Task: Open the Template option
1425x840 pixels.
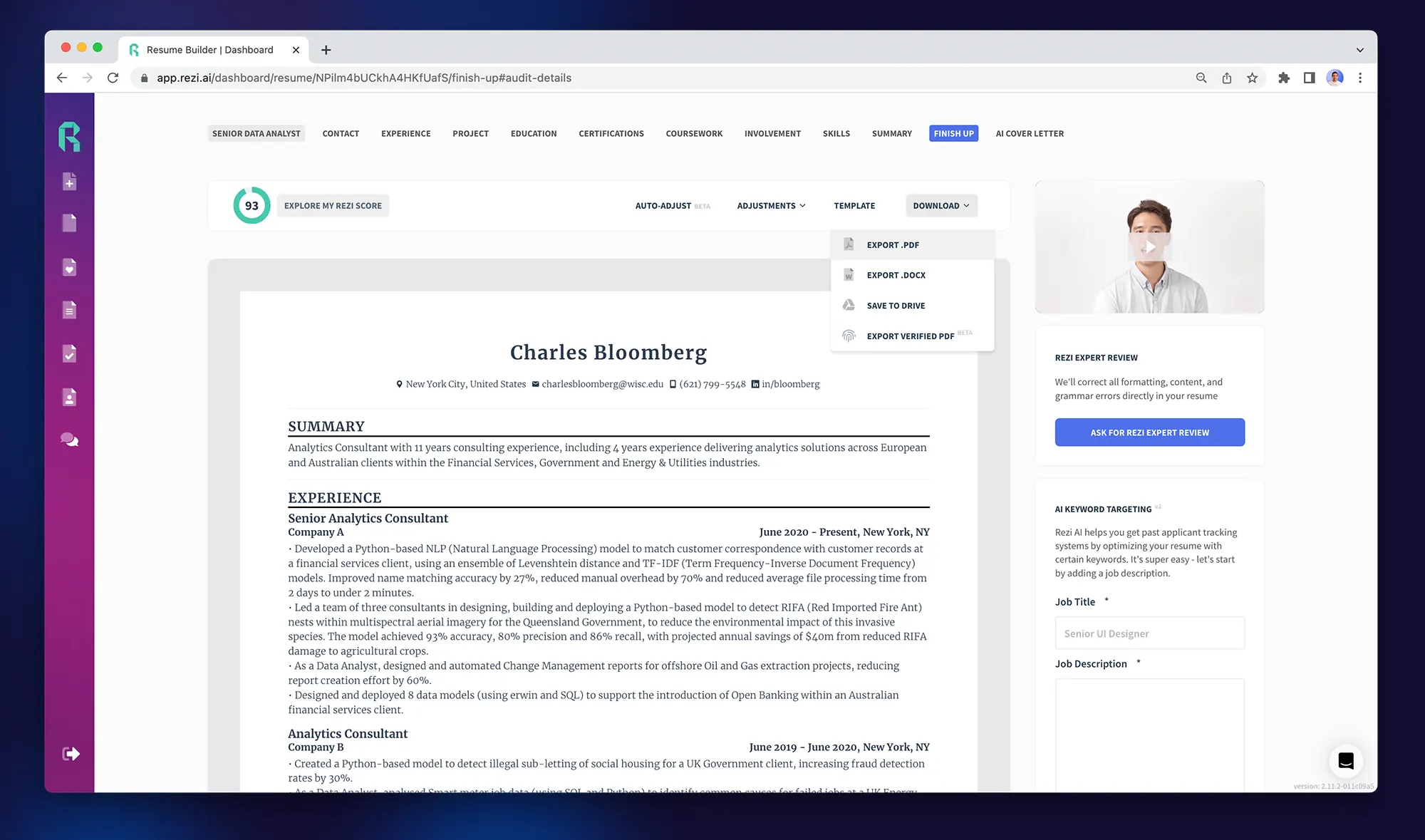Action: (x=854, y=206)
